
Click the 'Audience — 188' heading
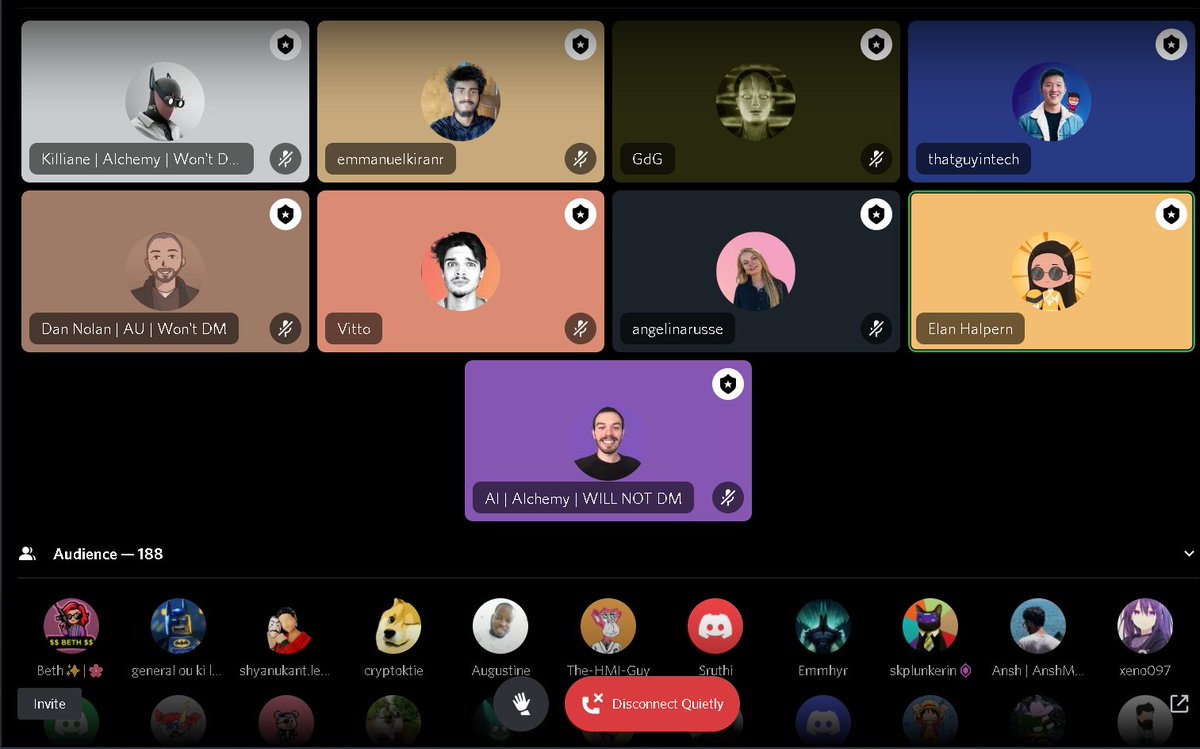[108, 554]
